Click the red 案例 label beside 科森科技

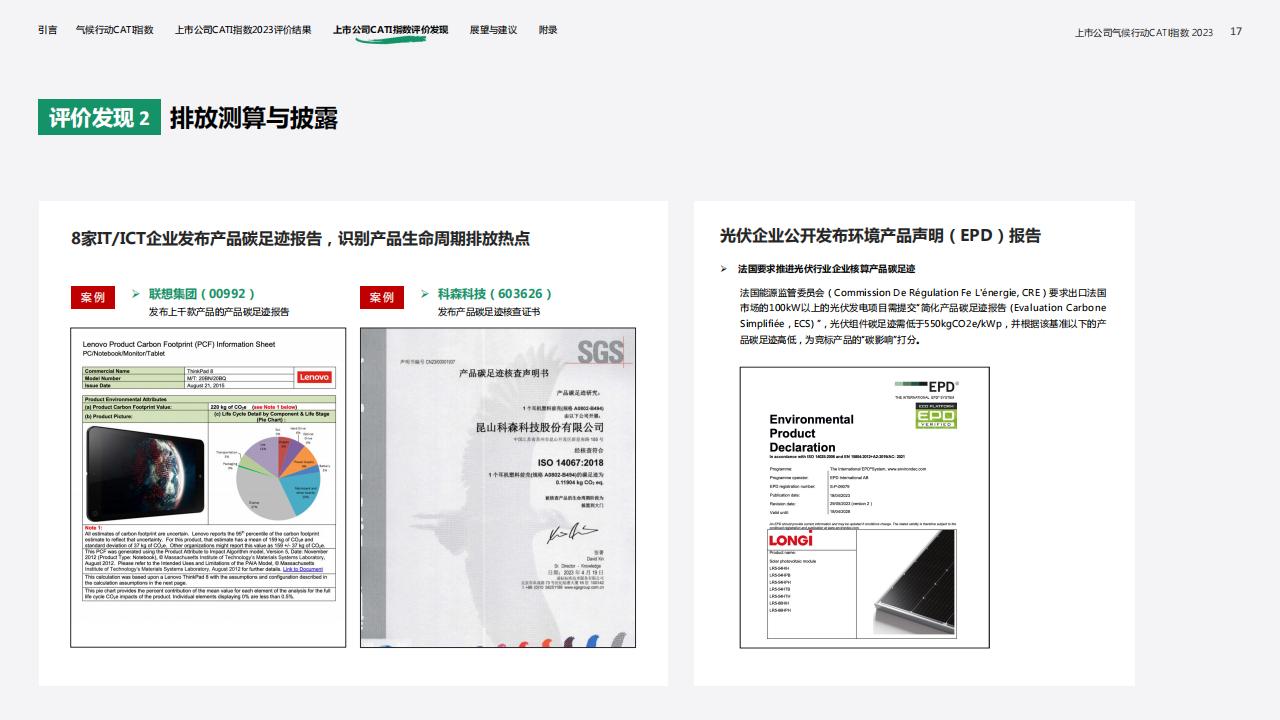[x=382, y=297]
